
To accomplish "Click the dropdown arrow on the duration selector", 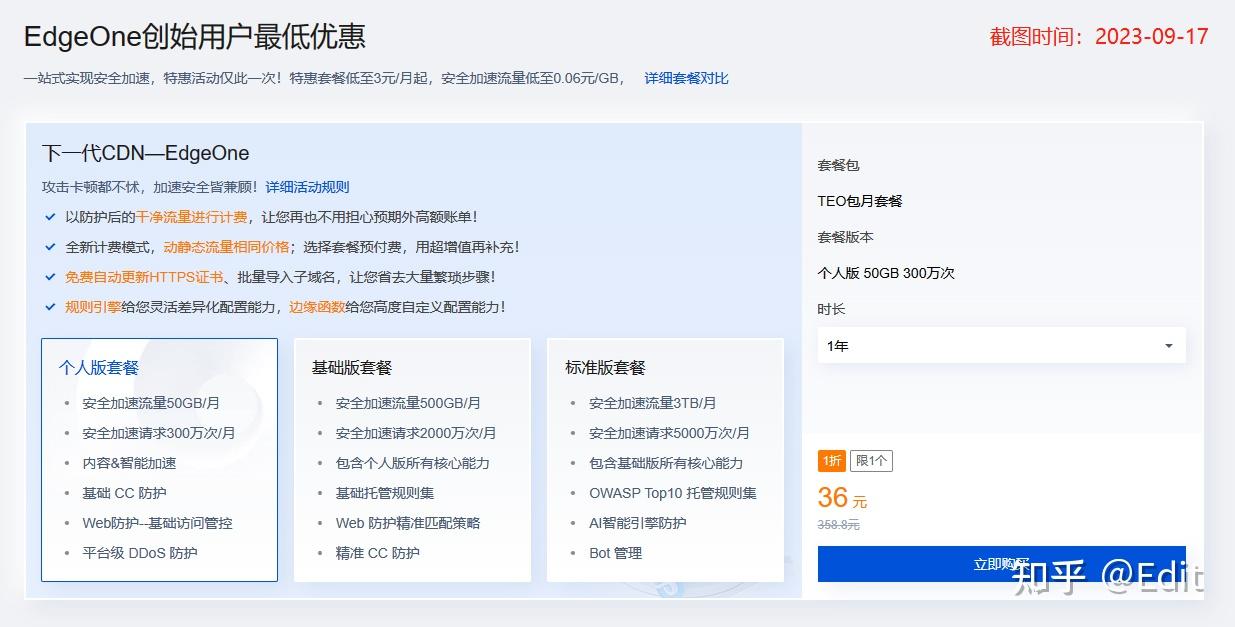I will click(1168, 345).
